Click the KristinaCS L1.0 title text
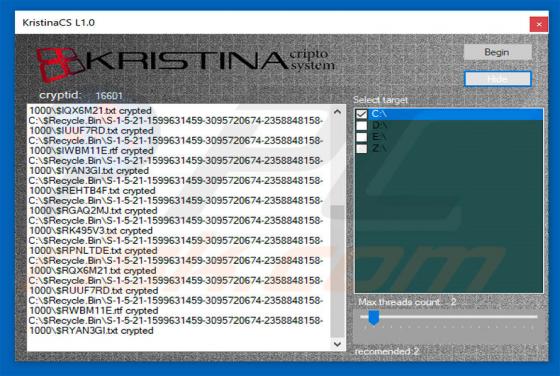The image size is (560, 376). point(59,22)
